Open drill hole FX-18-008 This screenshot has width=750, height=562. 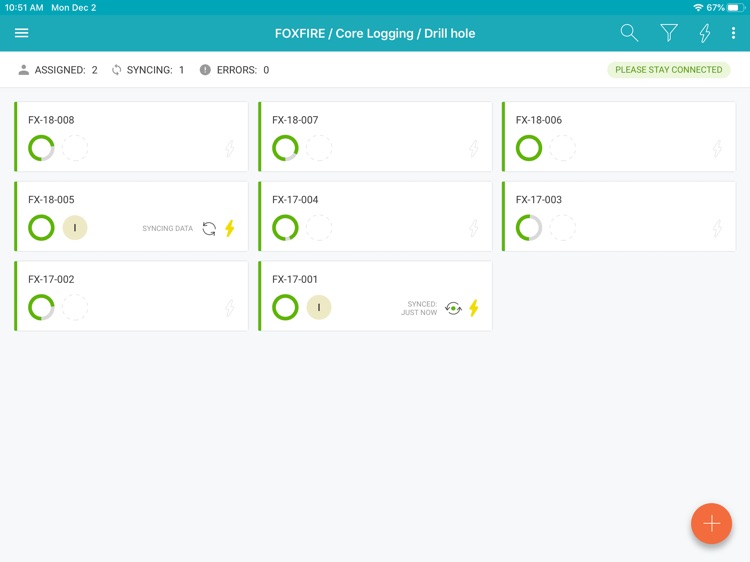(131, 136)
